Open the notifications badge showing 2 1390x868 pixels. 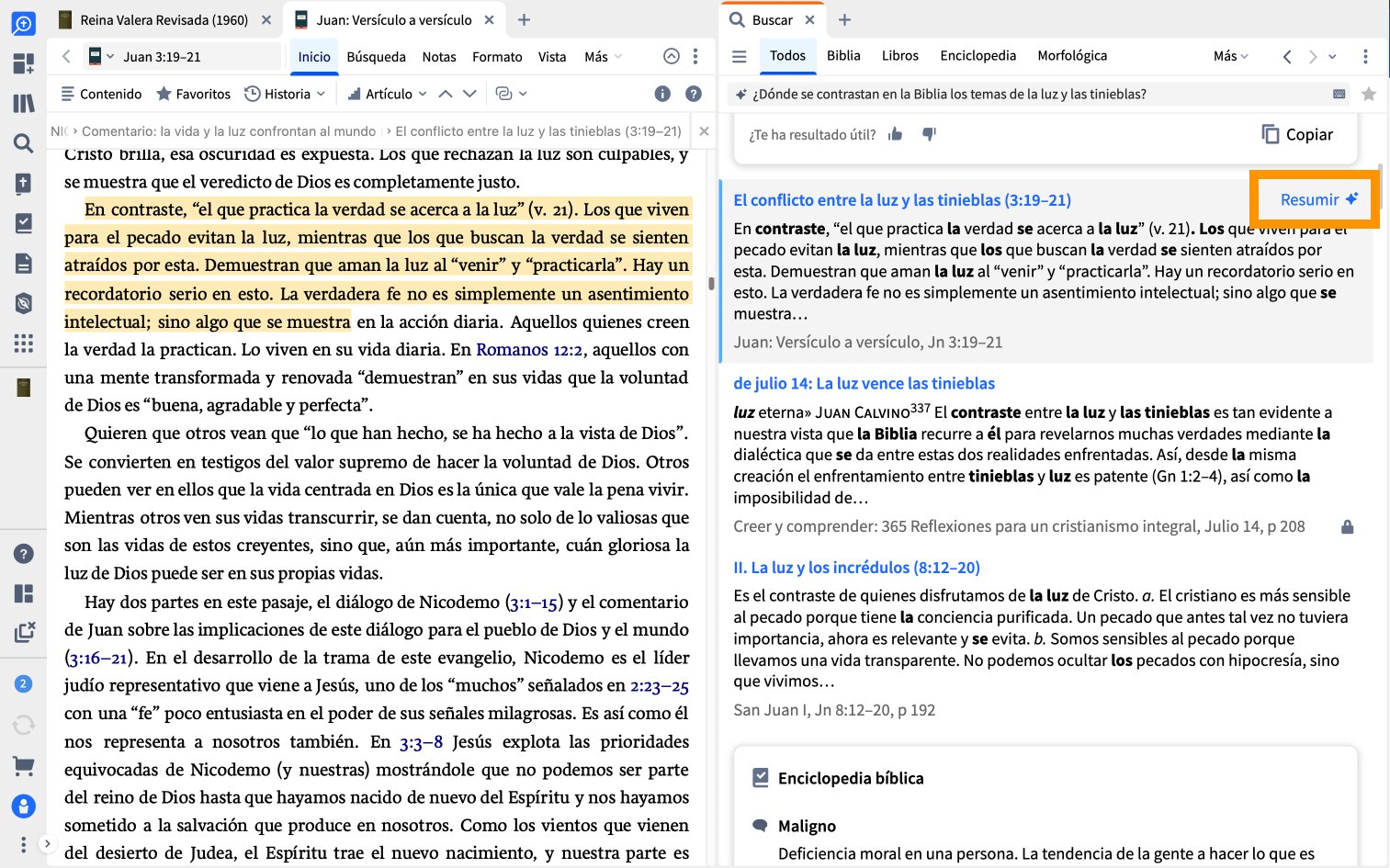pyautogui.click(x=23, y=683)
